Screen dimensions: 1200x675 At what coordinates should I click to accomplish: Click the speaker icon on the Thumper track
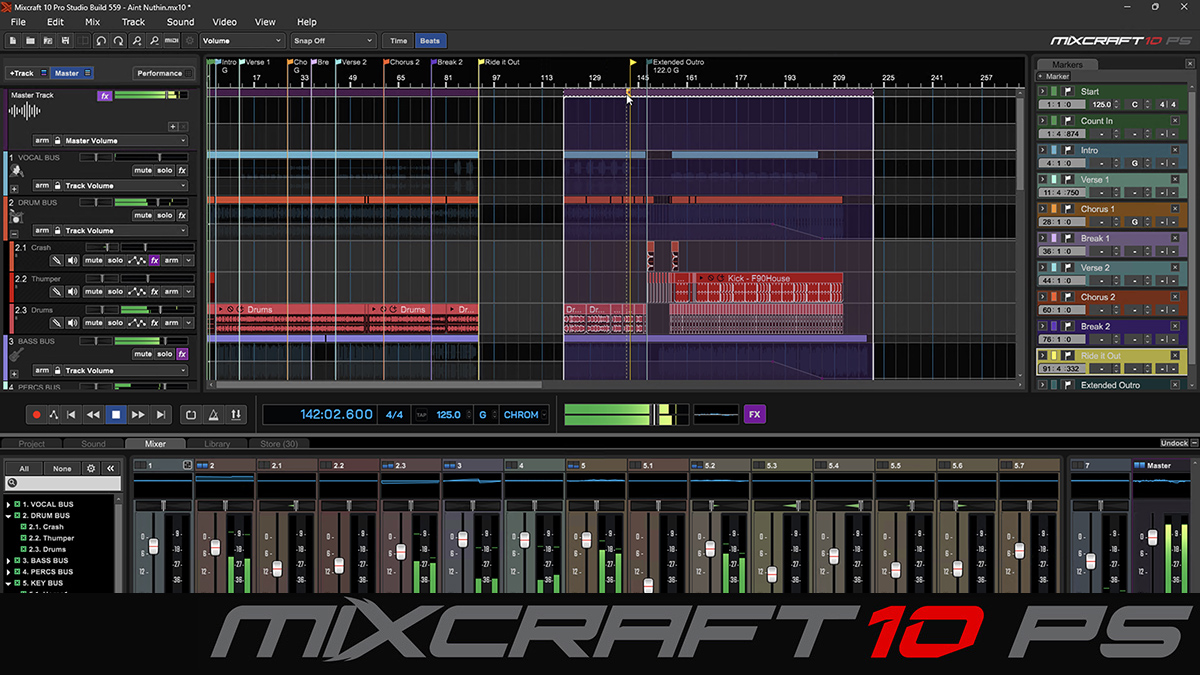[x=73, y=291]
